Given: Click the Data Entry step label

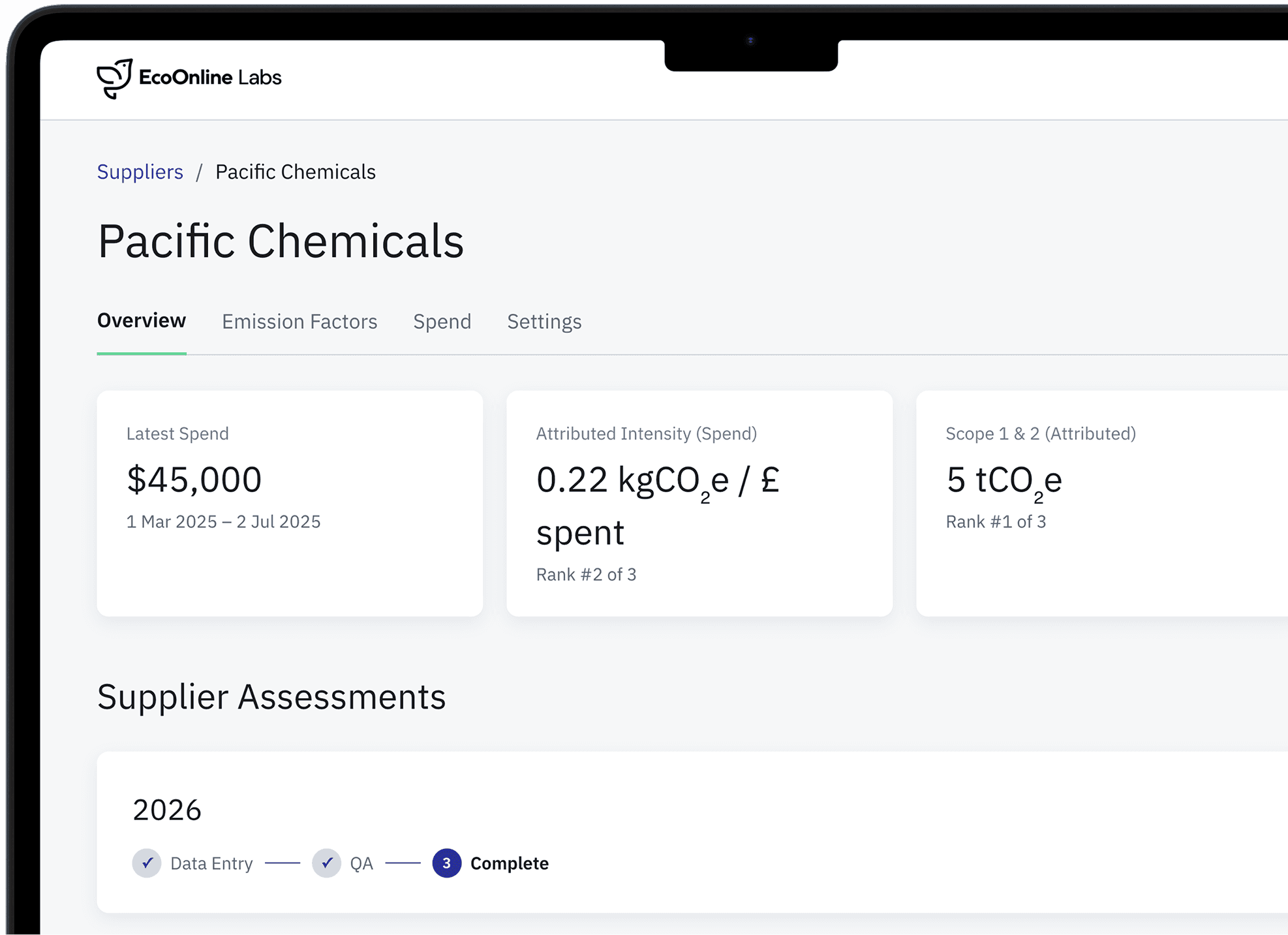Looking at the screenshot, I should click(211, 863).
